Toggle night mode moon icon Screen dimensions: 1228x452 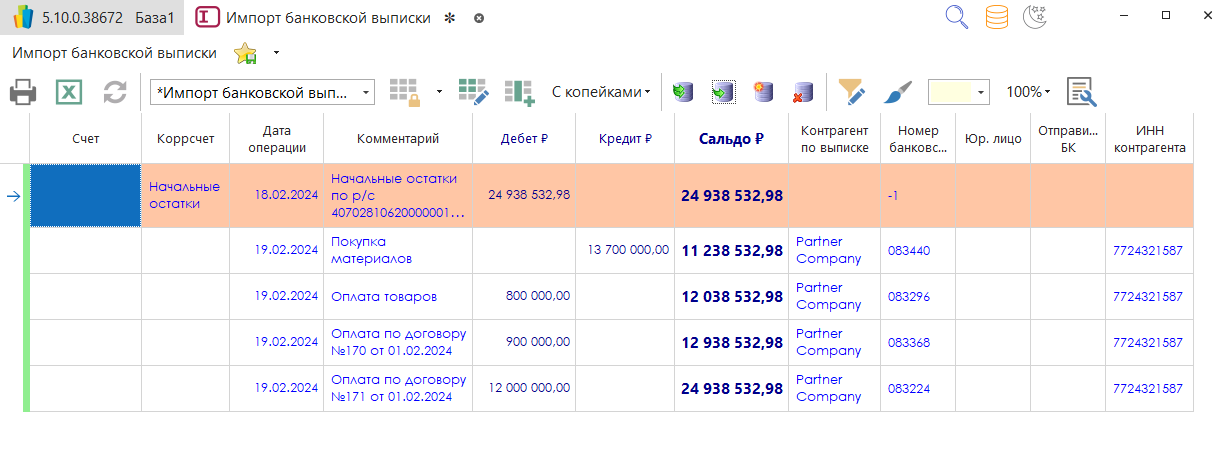click(x=1034, y=17)
